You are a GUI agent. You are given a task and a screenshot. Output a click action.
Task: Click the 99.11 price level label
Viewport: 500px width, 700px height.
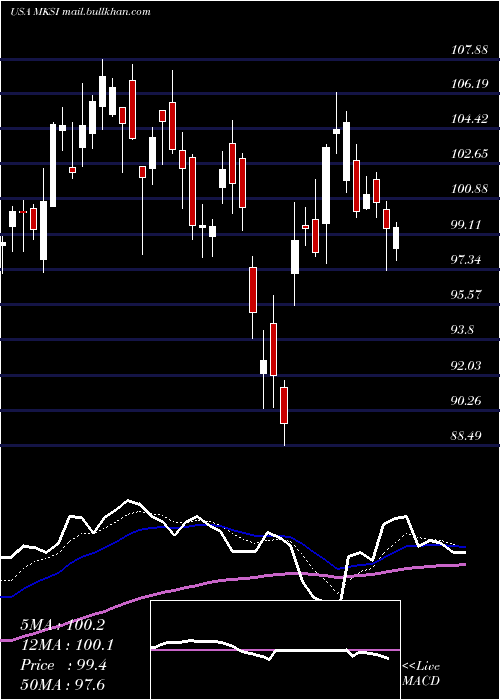point(467,225)
